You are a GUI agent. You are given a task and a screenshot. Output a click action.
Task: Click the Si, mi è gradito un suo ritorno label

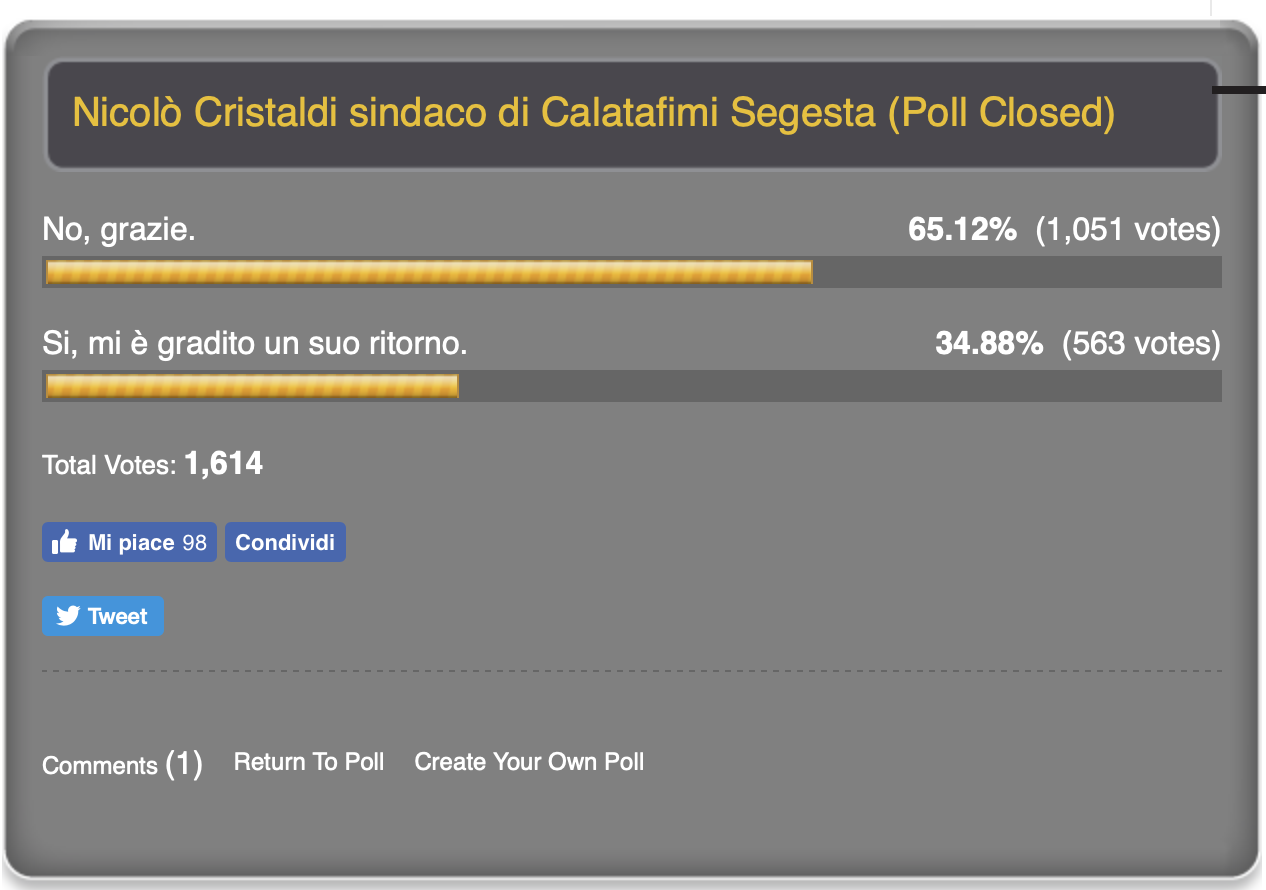coord(255,345)
